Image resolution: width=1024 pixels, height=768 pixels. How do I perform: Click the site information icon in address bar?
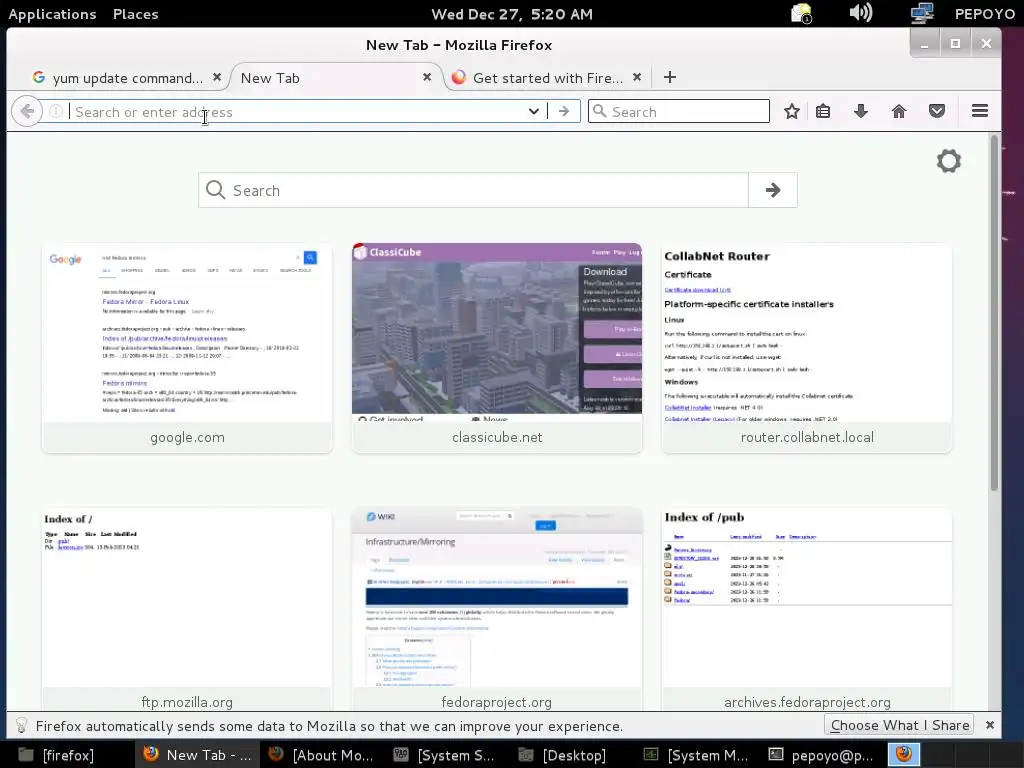coord(56,112)
